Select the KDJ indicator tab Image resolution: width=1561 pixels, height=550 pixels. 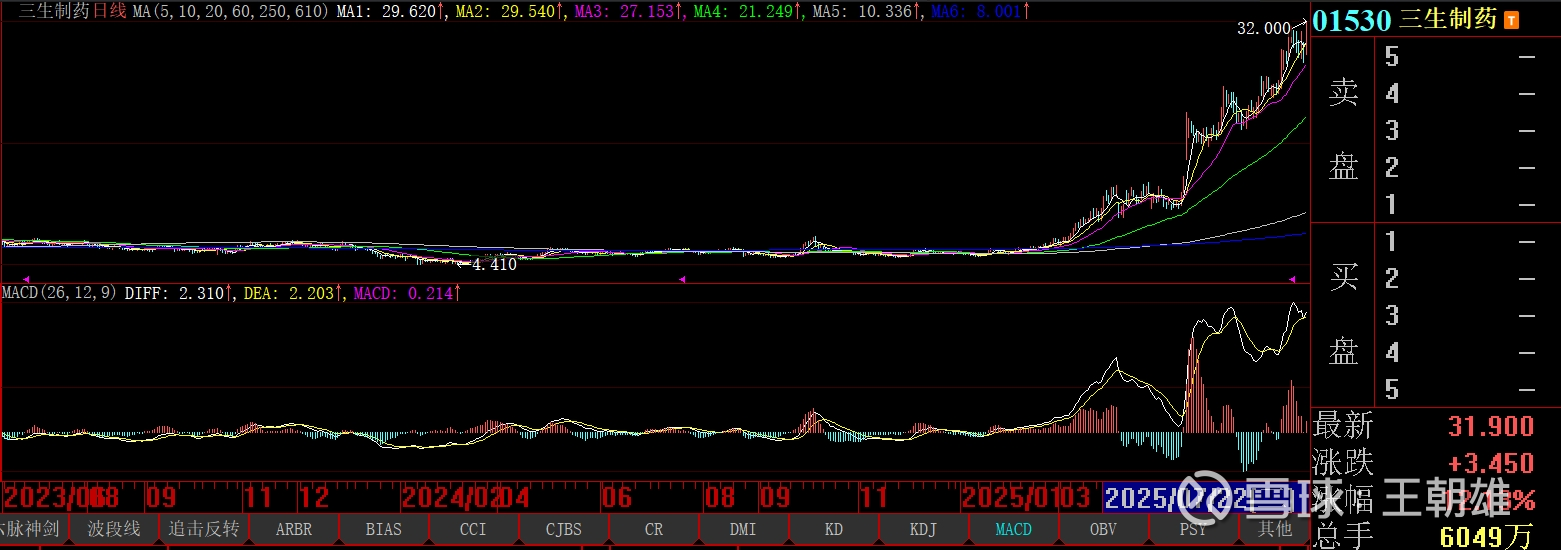[923, 529]
